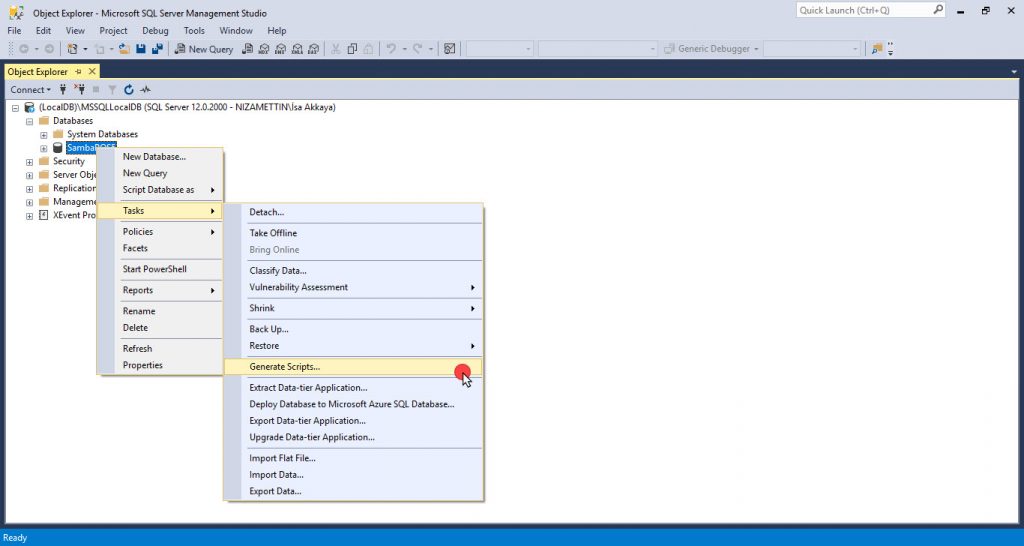Select Import Data... entry
This screenshot has height=546, width=1024.
click(353, 475)
